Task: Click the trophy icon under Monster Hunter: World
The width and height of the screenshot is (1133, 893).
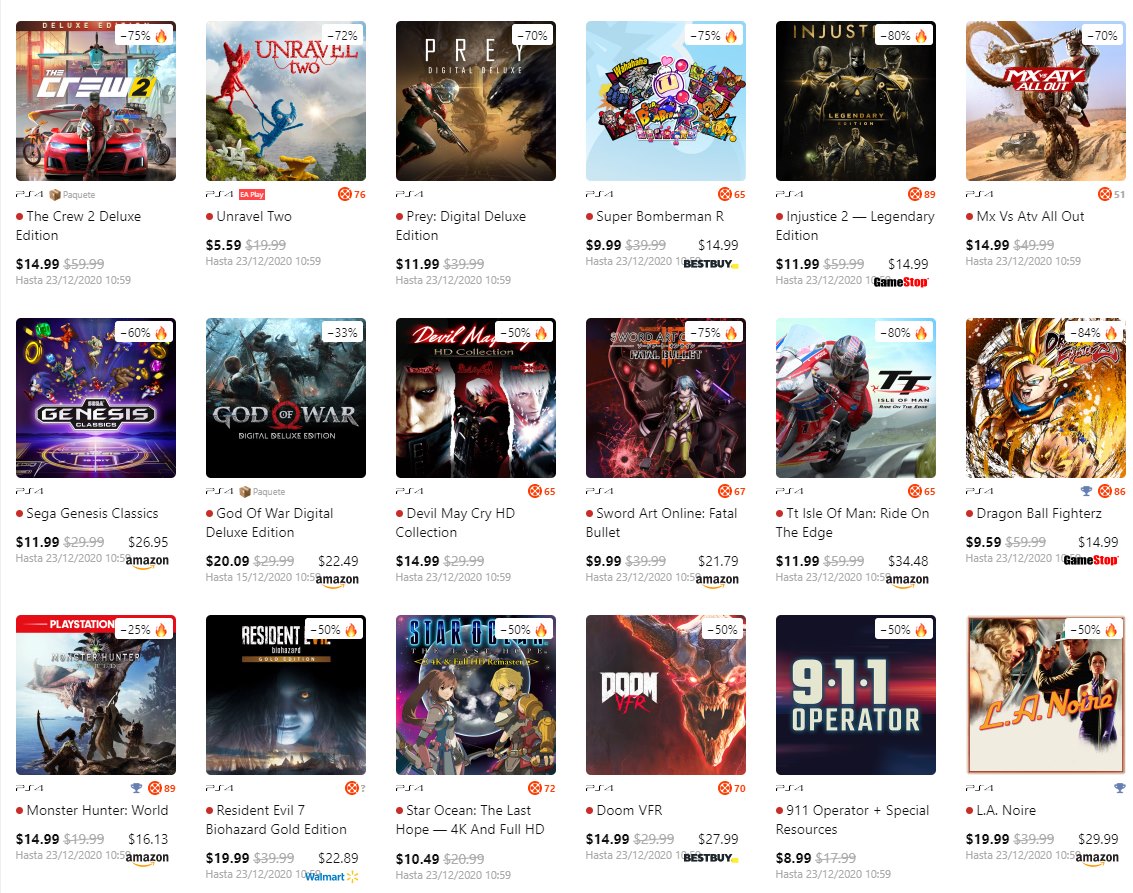Action: [x=136, y=788]
